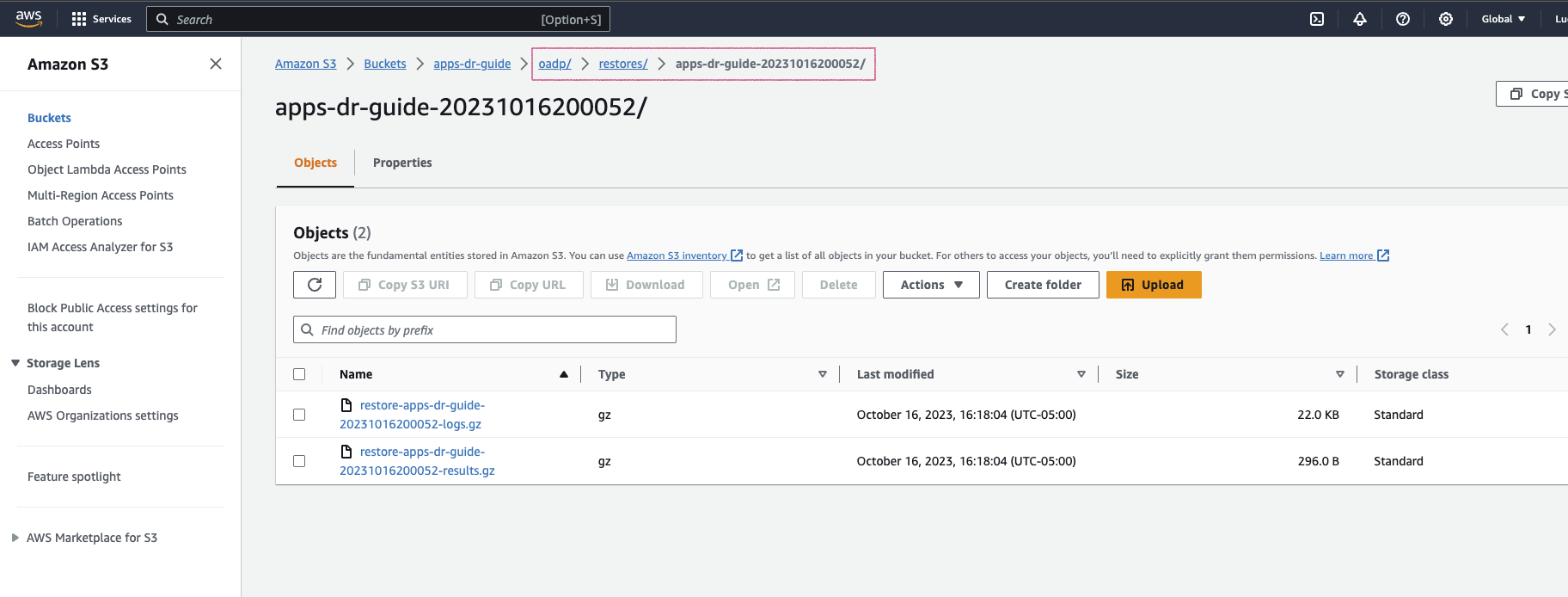This screenshot has width=1568, height=597.
Task: Open the CloudShell terminal icon
Action: coord(1317,19)
